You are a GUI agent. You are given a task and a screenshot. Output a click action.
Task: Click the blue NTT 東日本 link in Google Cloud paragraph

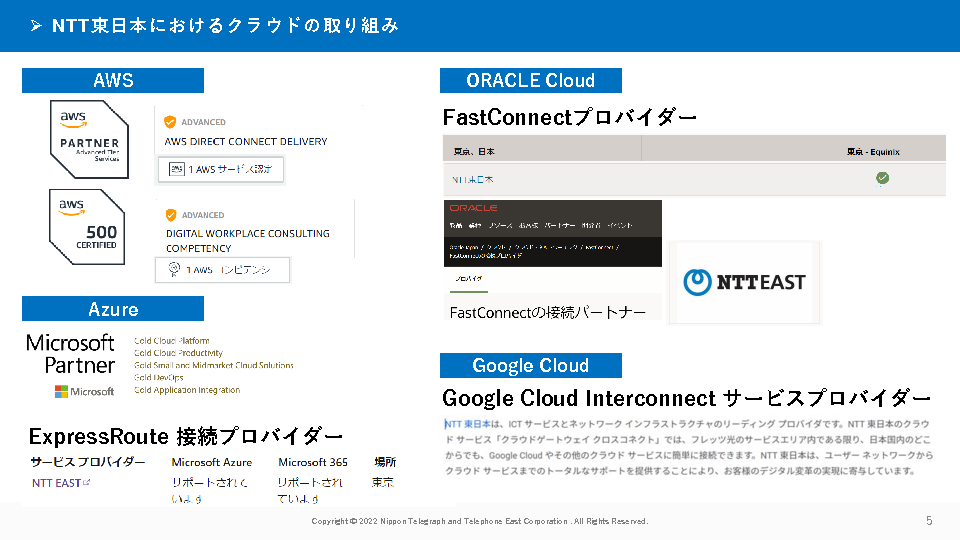click(466, 425)
